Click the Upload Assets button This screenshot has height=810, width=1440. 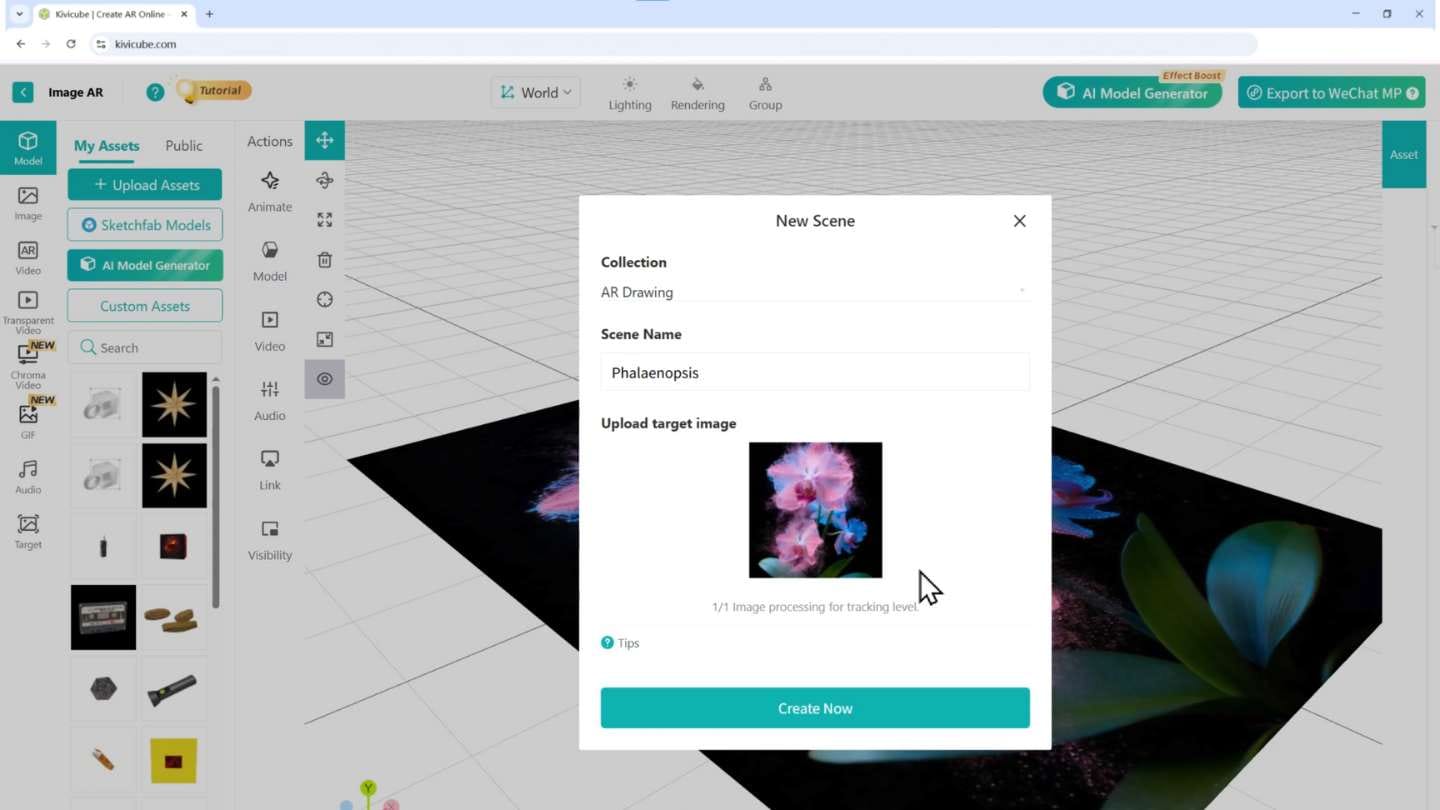[x=145, y=185]
